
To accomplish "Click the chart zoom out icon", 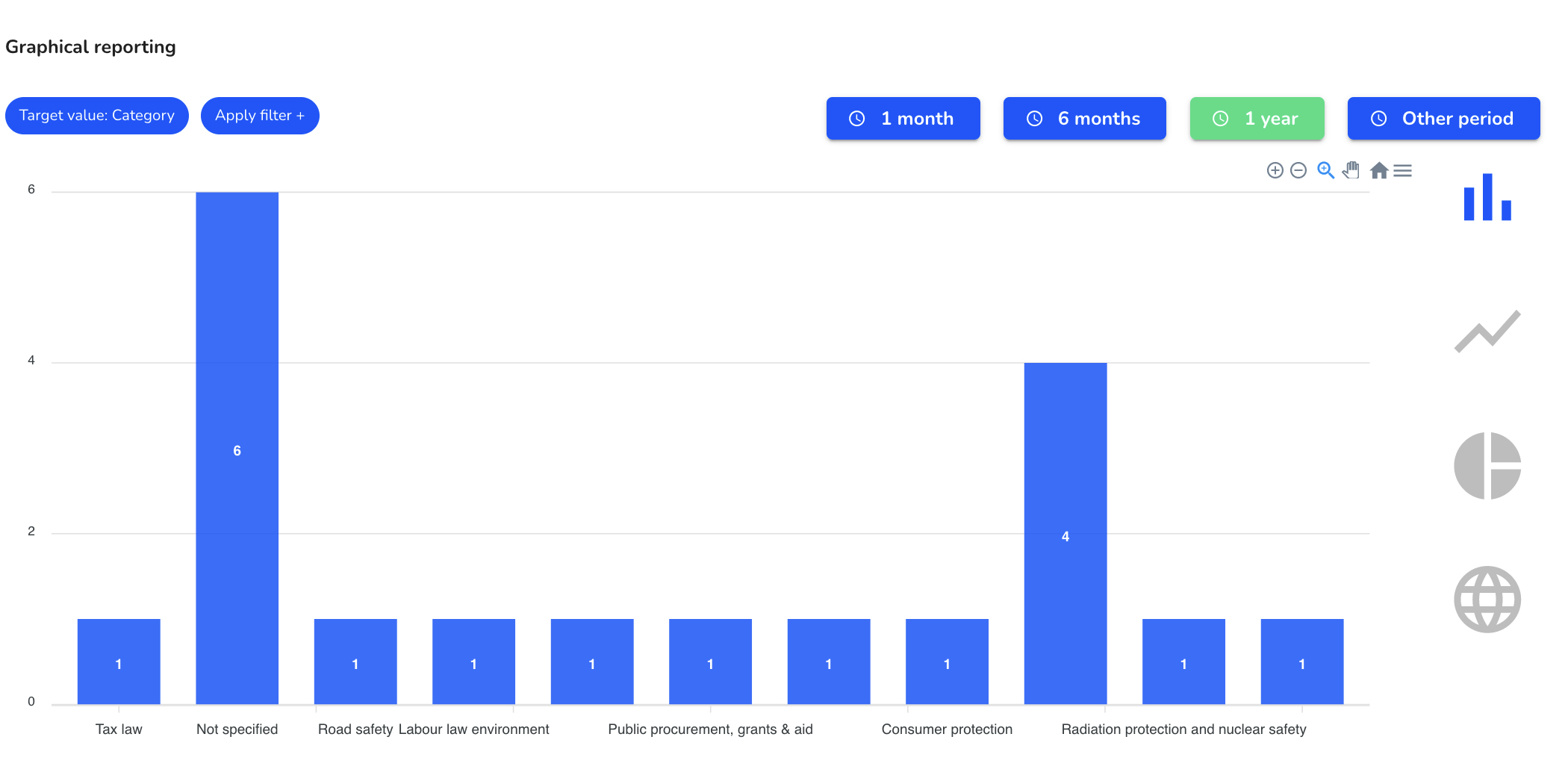I will [x=1298, y=171].
